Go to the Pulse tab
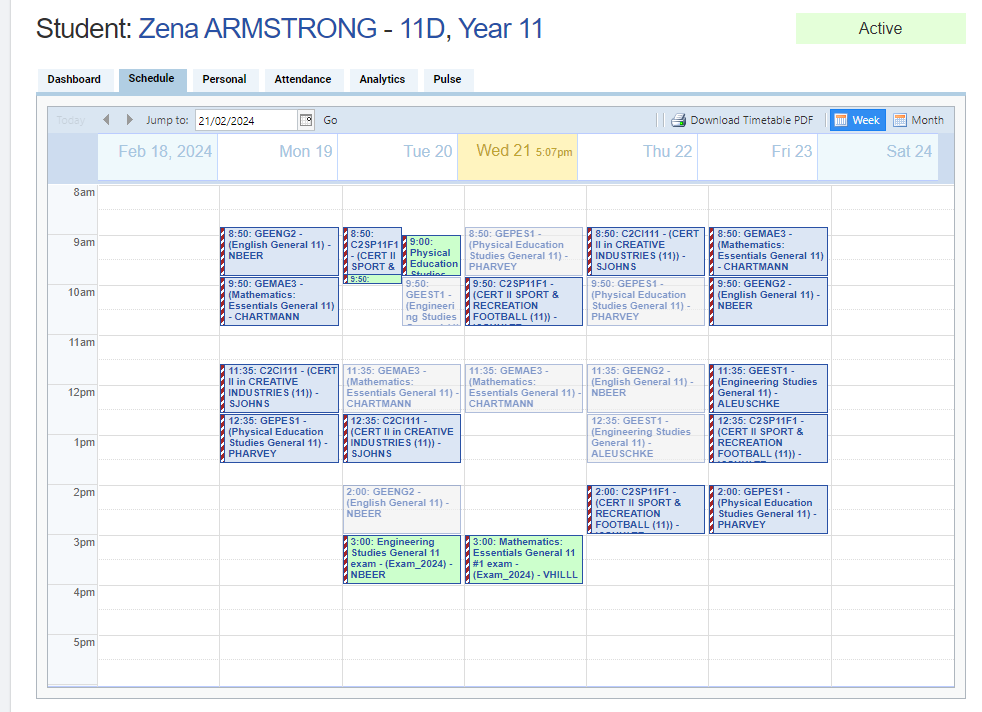The height and width of the screenshot is (712, 982). [447, 80]
